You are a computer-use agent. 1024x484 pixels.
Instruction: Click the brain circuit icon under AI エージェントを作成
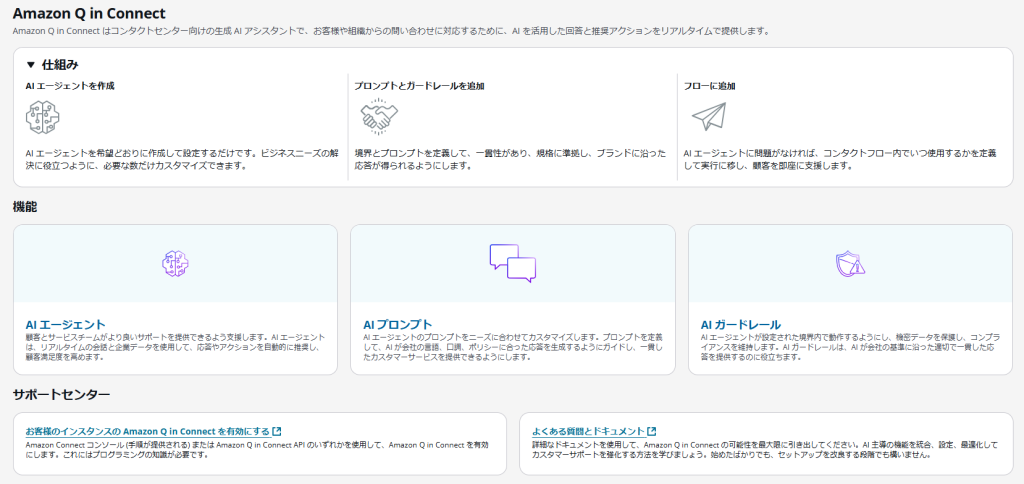tap(42, 118)
